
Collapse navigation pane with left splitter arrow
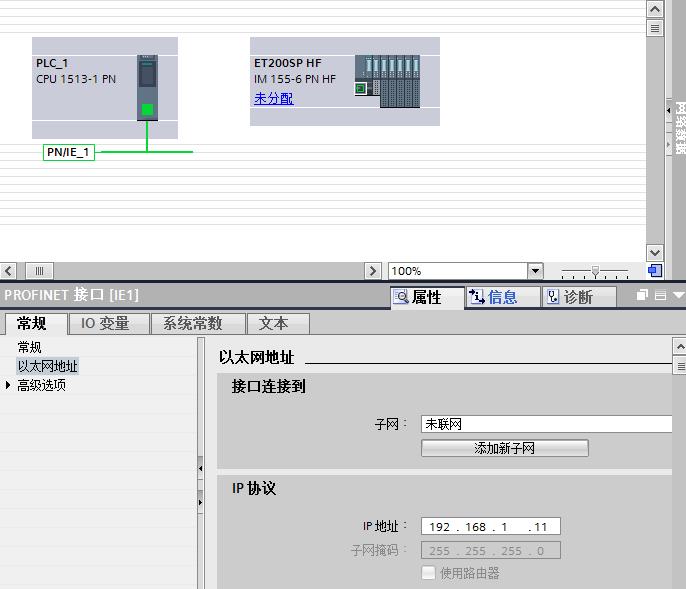click(200, 468)
